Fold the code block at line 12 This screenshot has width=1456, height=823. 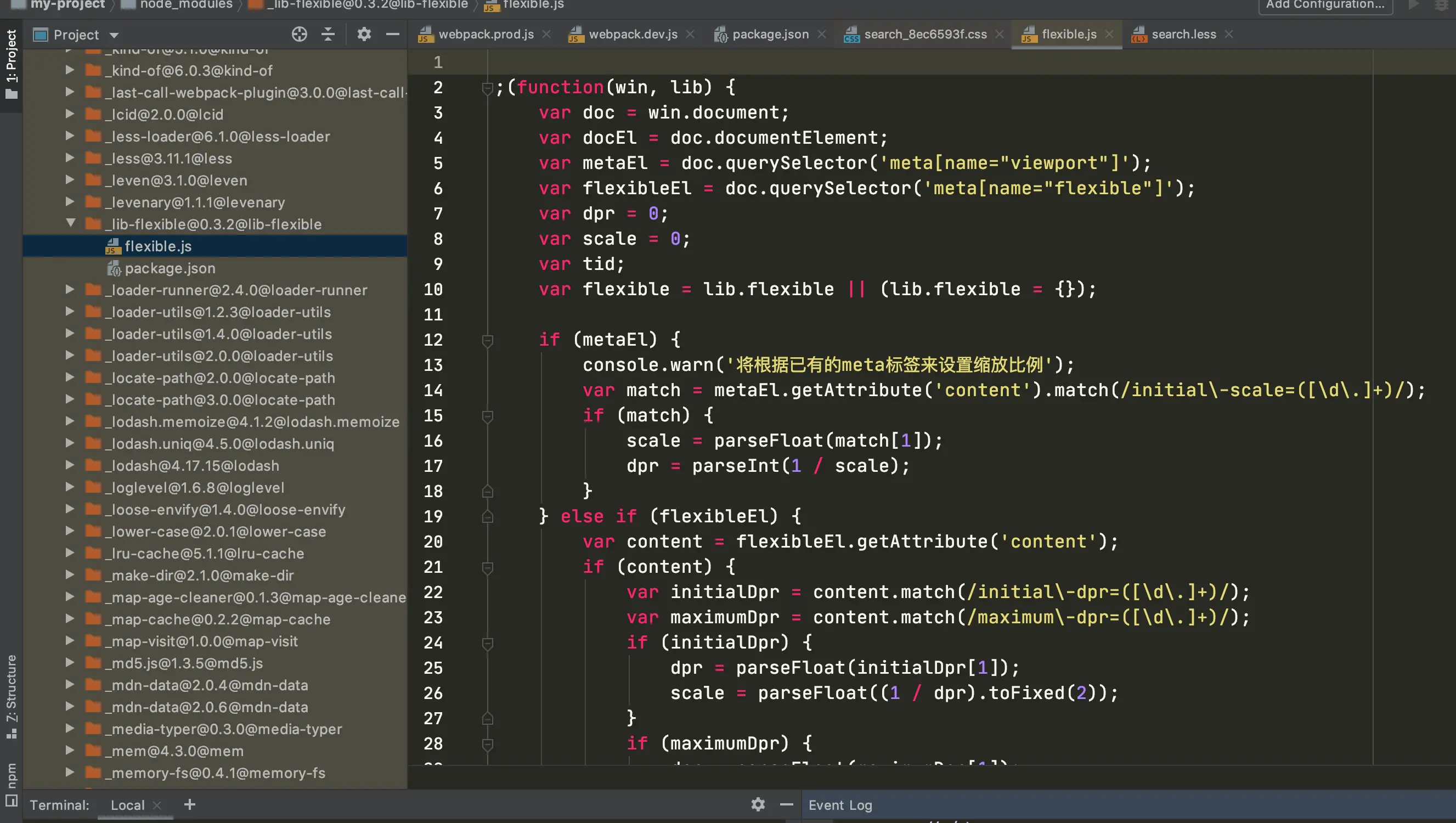coord(487,340)
